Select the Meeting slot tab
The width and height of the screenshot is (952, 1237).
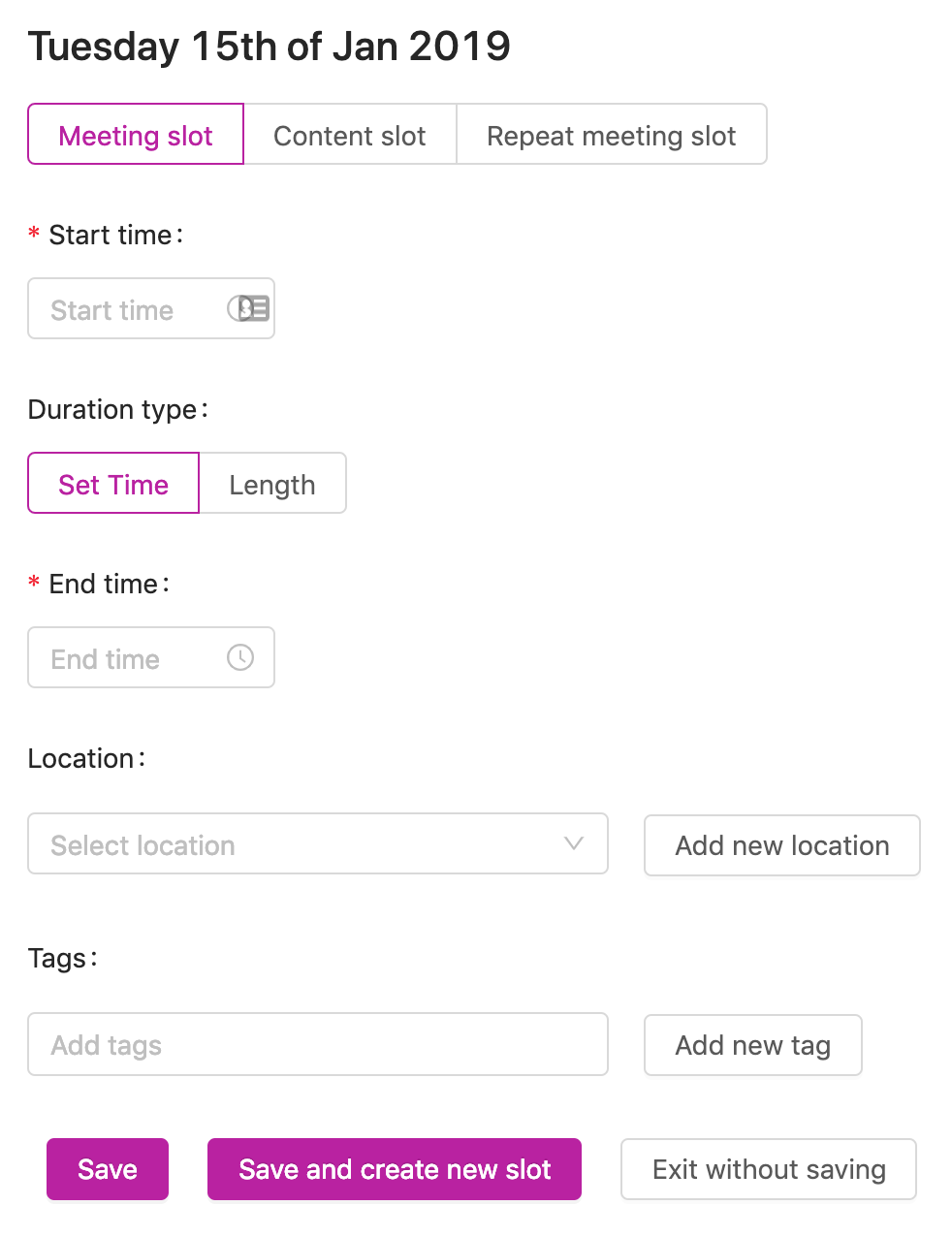(x=135, y=136)
